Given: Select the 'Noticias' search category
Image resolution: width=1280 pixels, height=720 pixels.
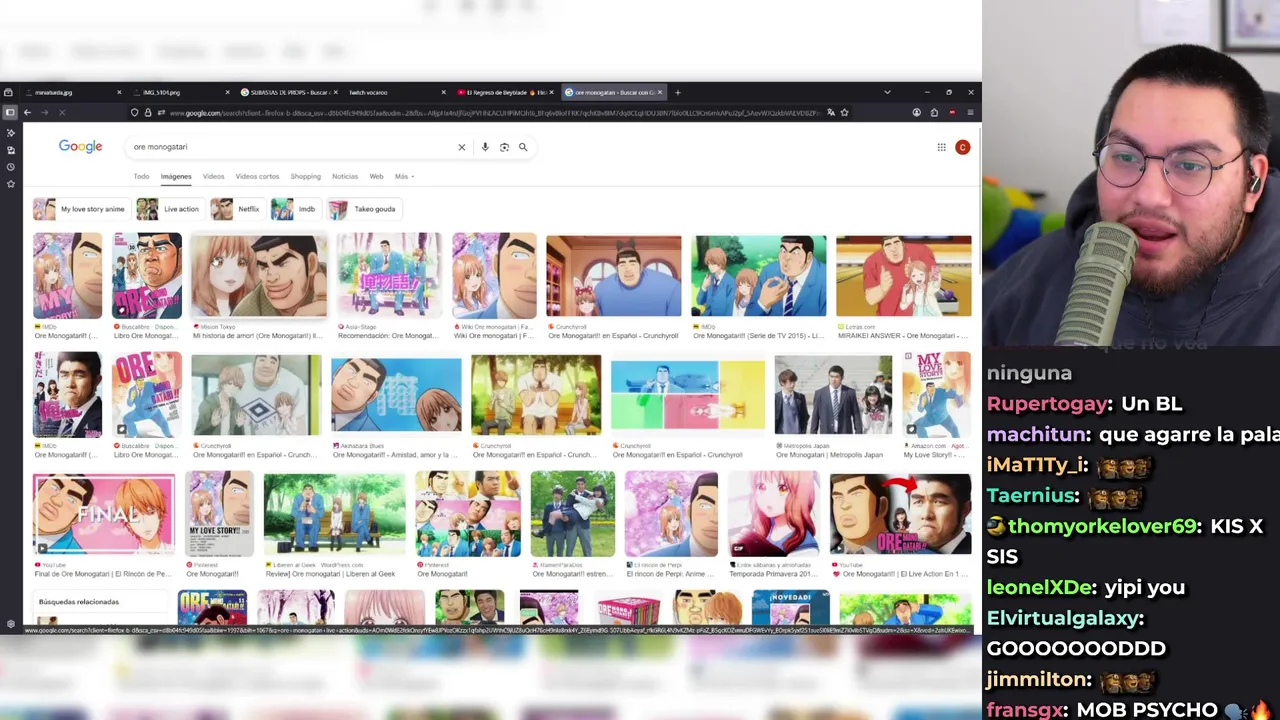Looking at the screenshot, I should (x=345, y=176).
